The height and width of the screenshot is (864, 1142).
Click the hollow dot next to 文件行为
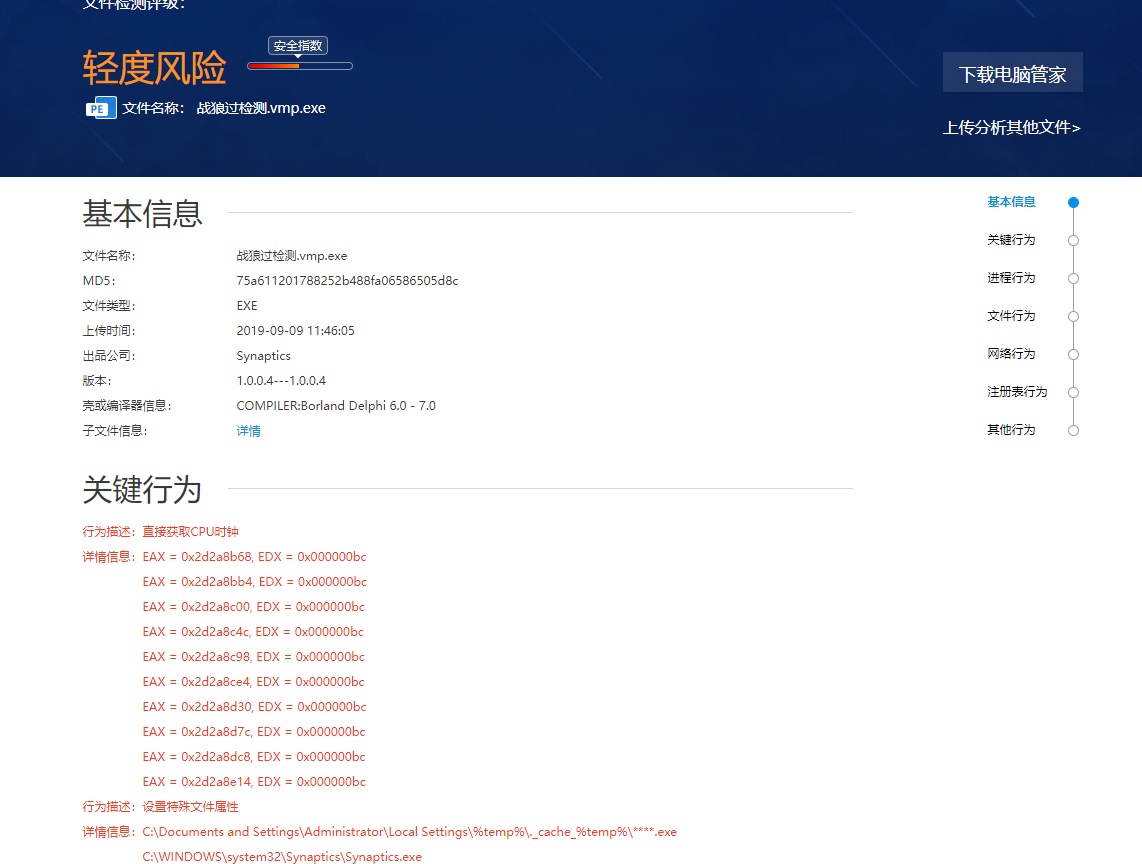pyautogui.click(x=1073, y=316)
